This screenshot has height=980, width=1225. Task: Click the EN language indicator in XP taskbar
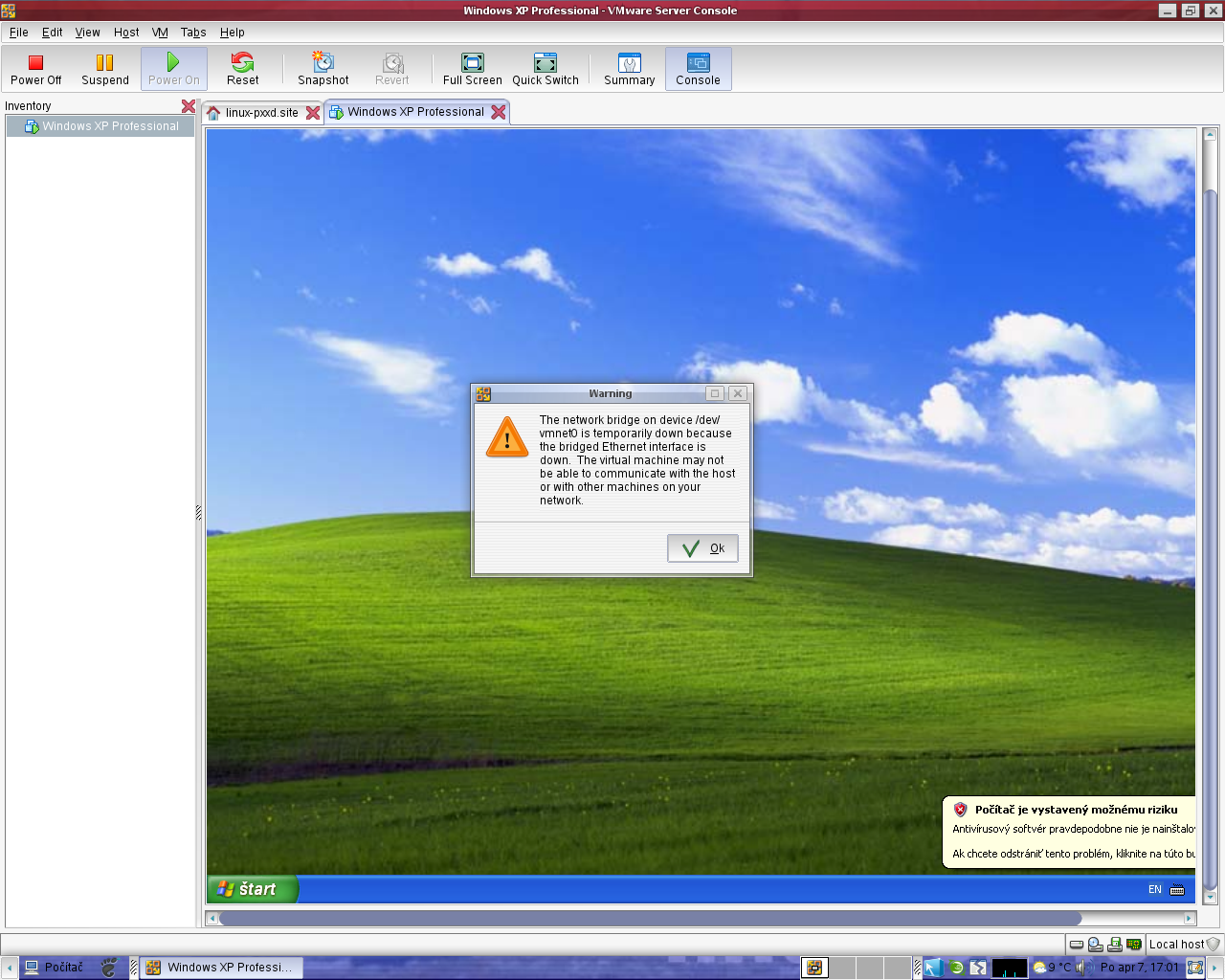coord(1155,889)
